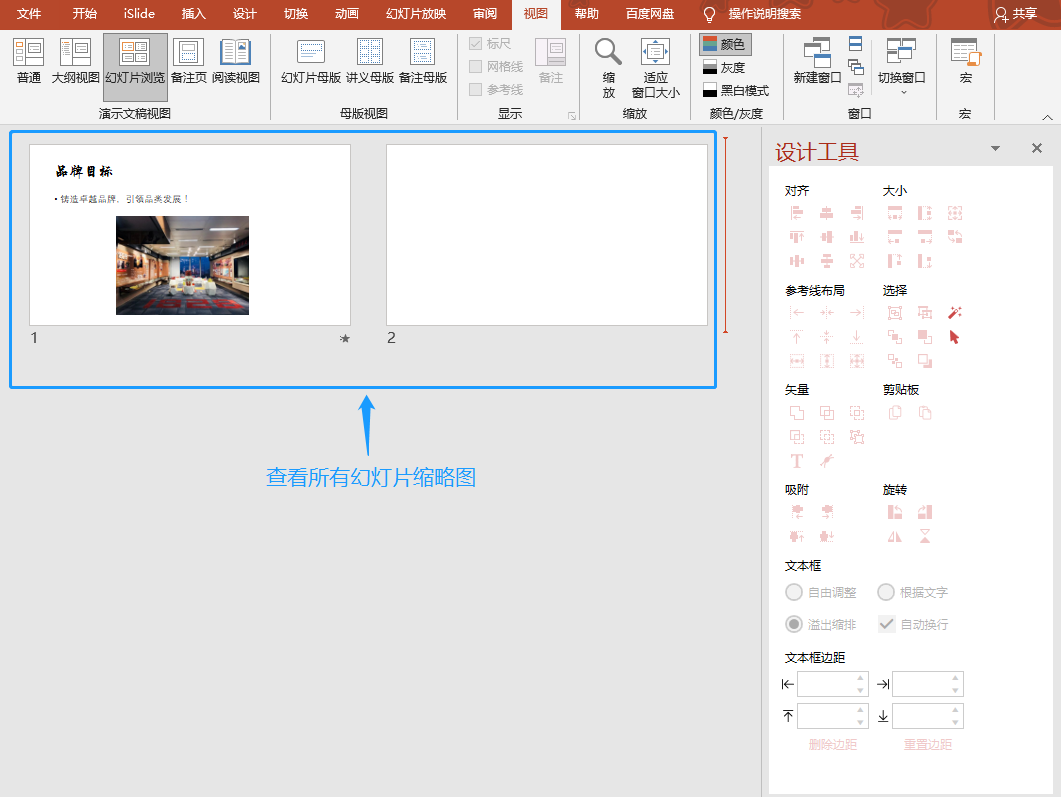
Task: Click the first union shape icon under 矢量
Action: tap(796, 413)
